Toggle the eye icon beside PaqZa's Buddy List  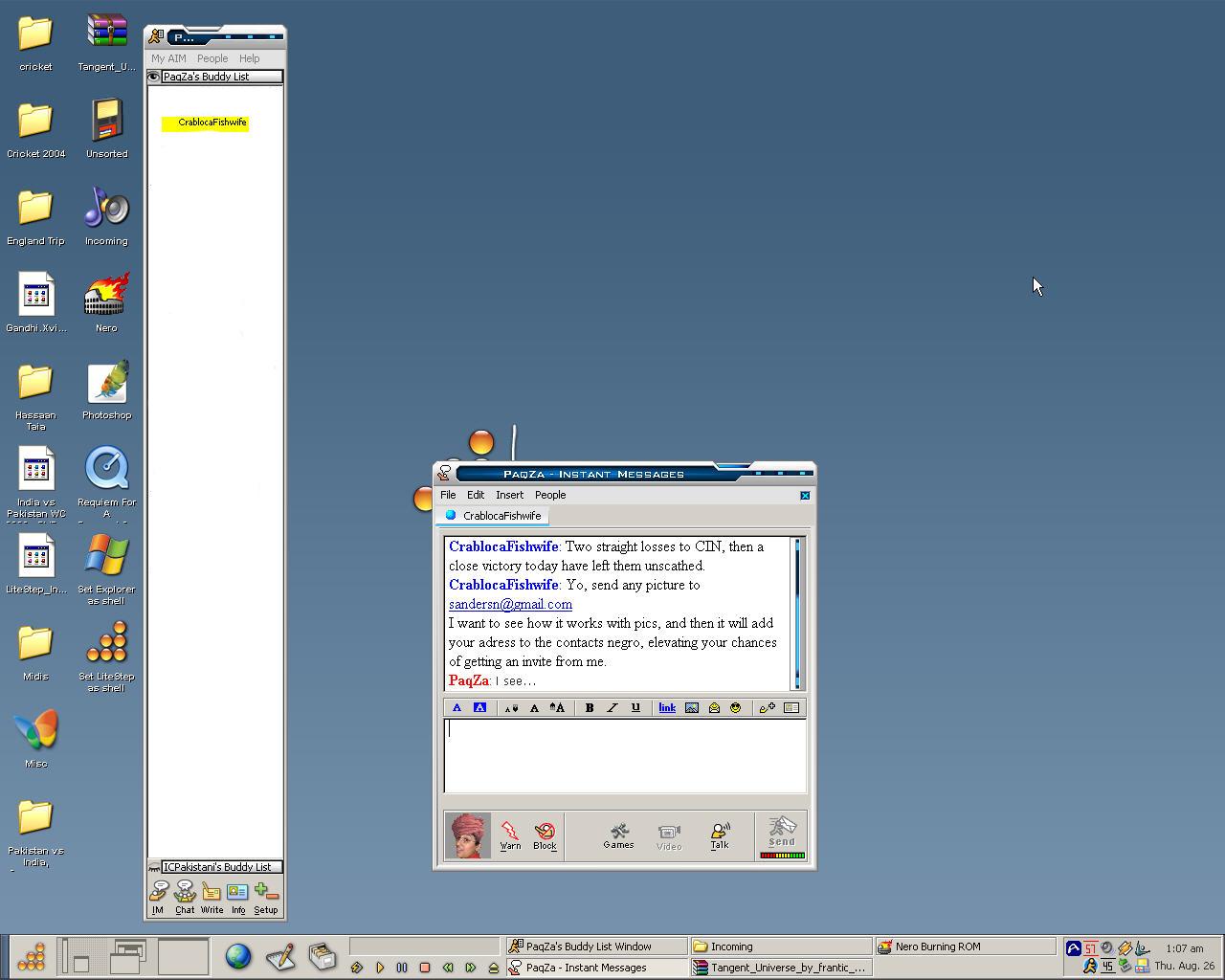click(x=154, y=77)
